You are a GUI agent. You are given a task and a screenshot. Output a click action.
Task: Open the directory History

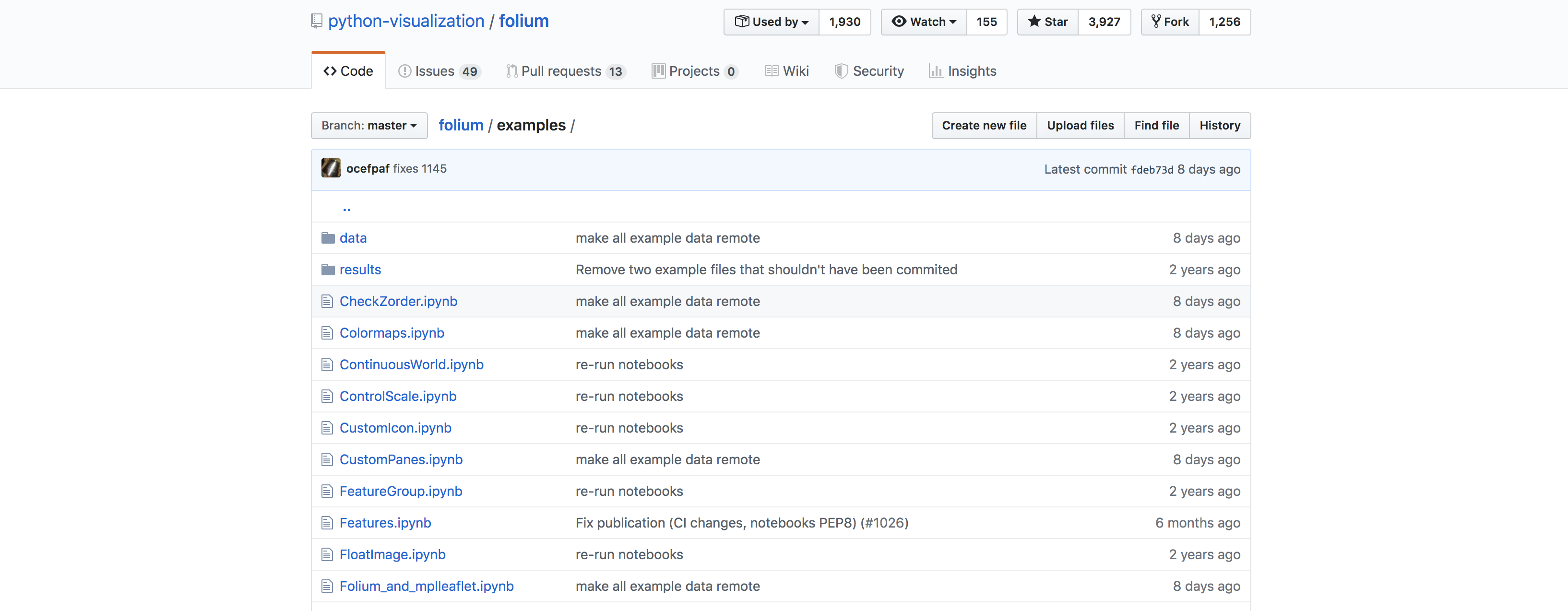click(1220, 125)
